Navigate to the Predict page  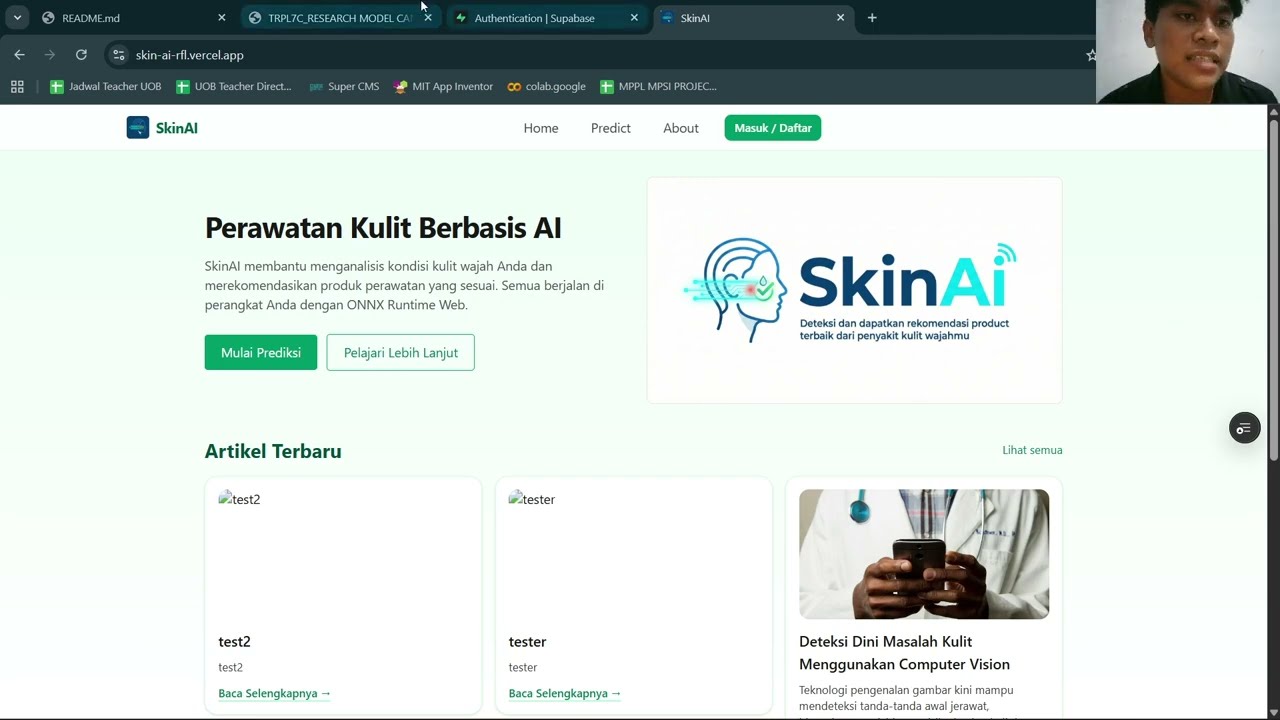pos(611,128)
